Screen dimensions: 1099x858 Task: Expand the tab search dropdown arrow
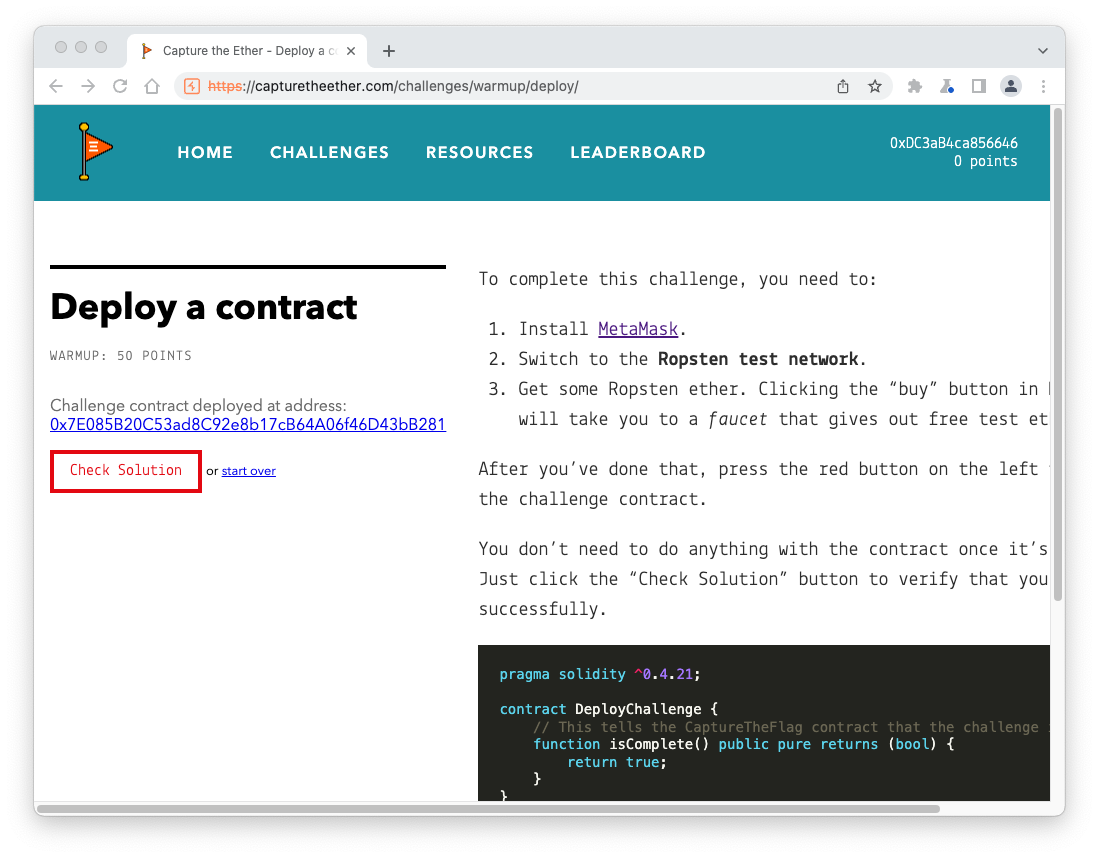click(x=1043, y=50)
